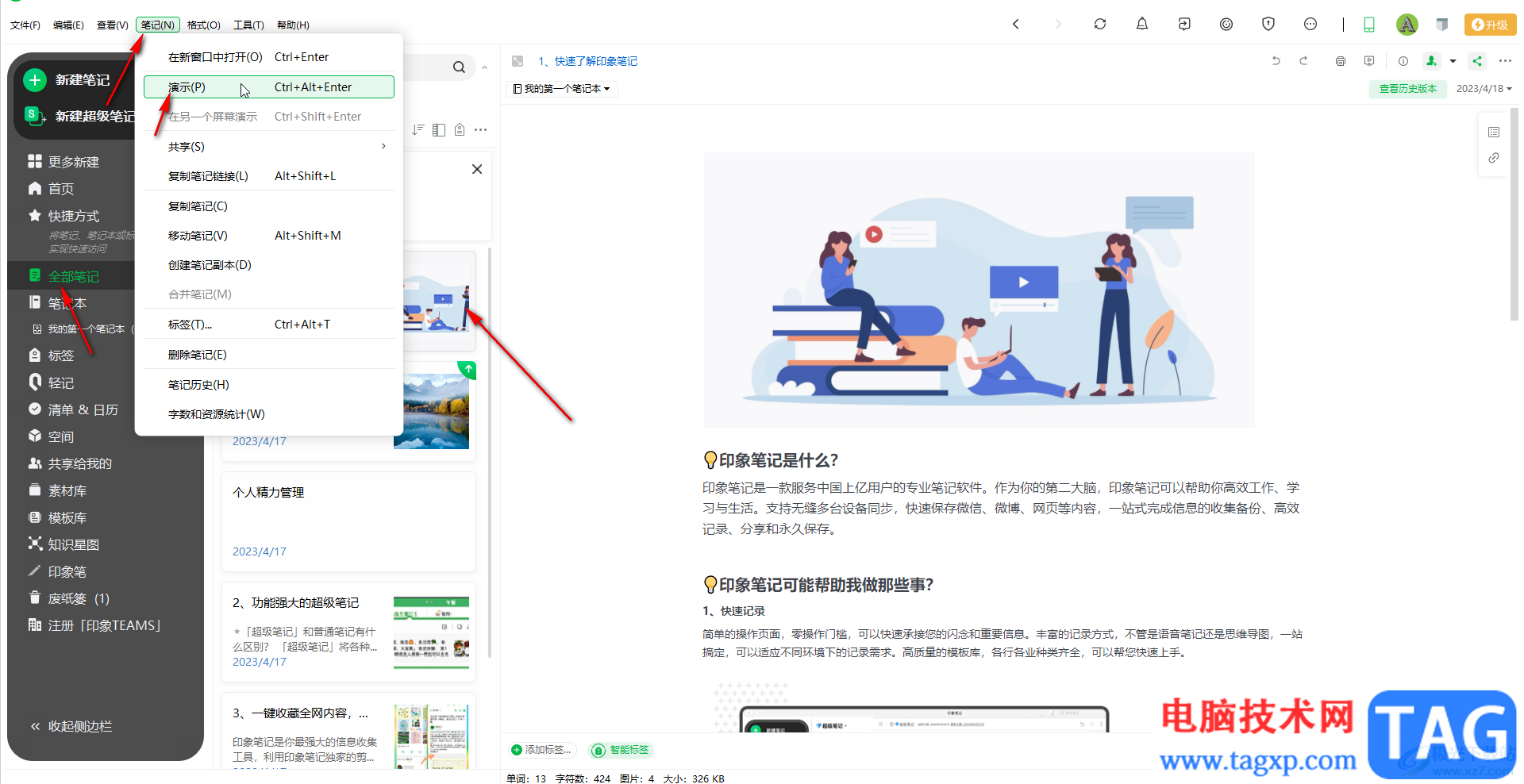The image size is (1524, 784).
Task: Click the hero illustration in the note
Action: (x=979, y=290)
